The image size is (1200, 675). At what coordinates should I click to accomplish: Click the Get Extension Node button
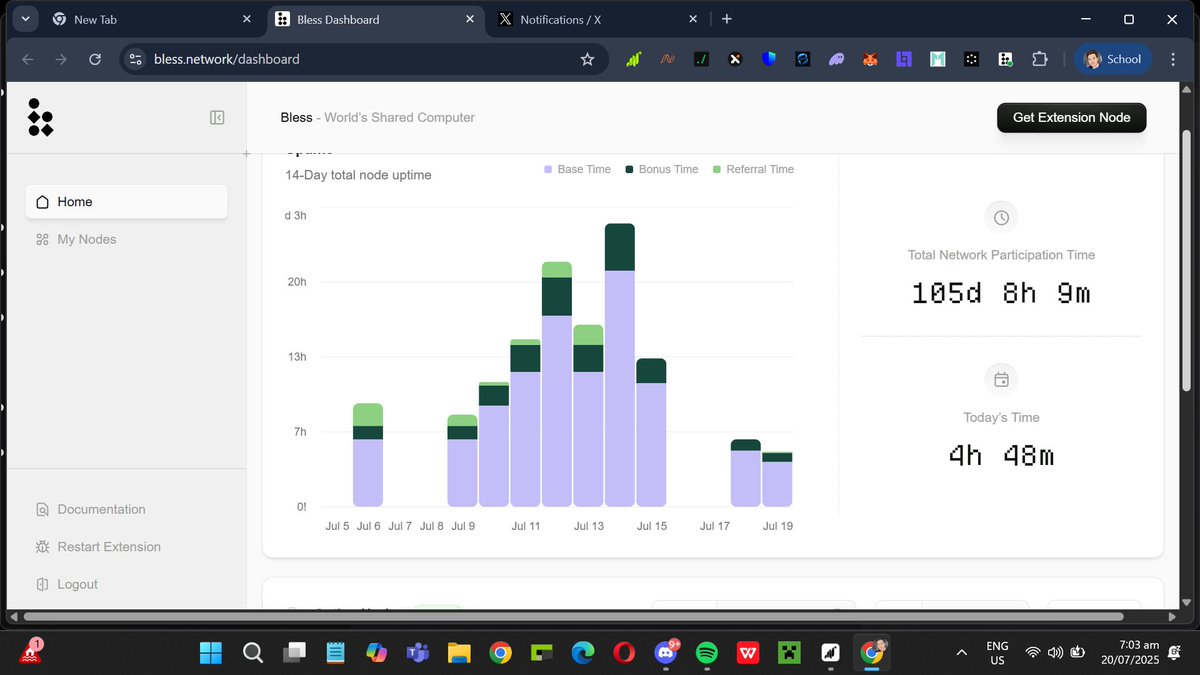1071,117
